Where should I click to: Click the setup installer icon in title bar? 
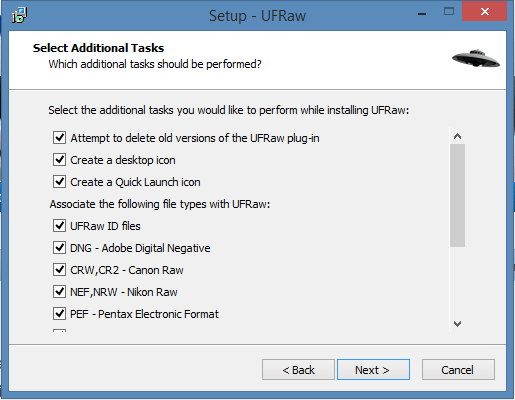pos(19,15)
